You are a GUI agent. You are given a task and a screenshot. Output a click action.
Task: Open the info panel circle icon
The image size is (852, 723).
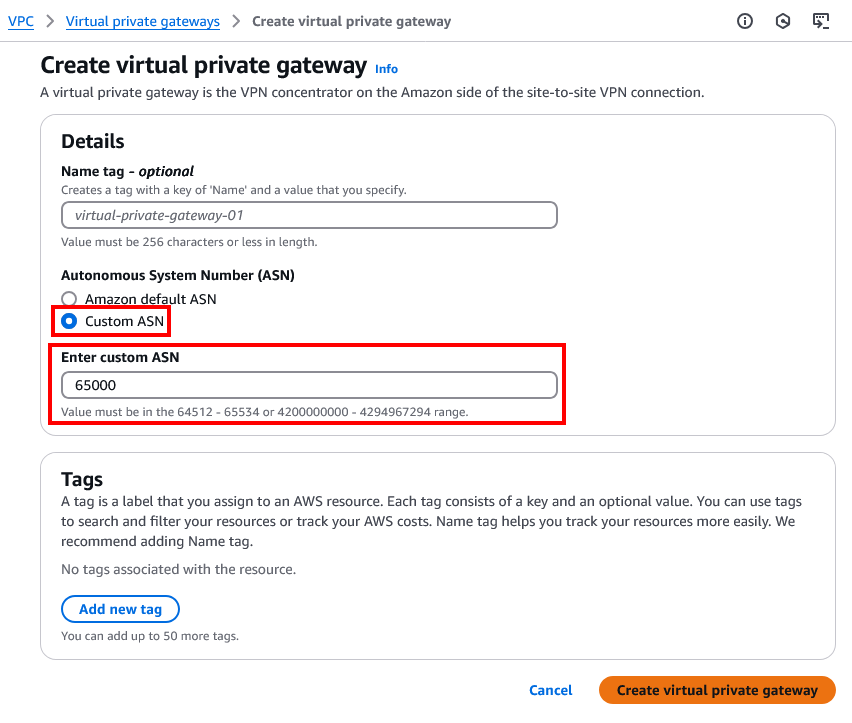point(745,21)
